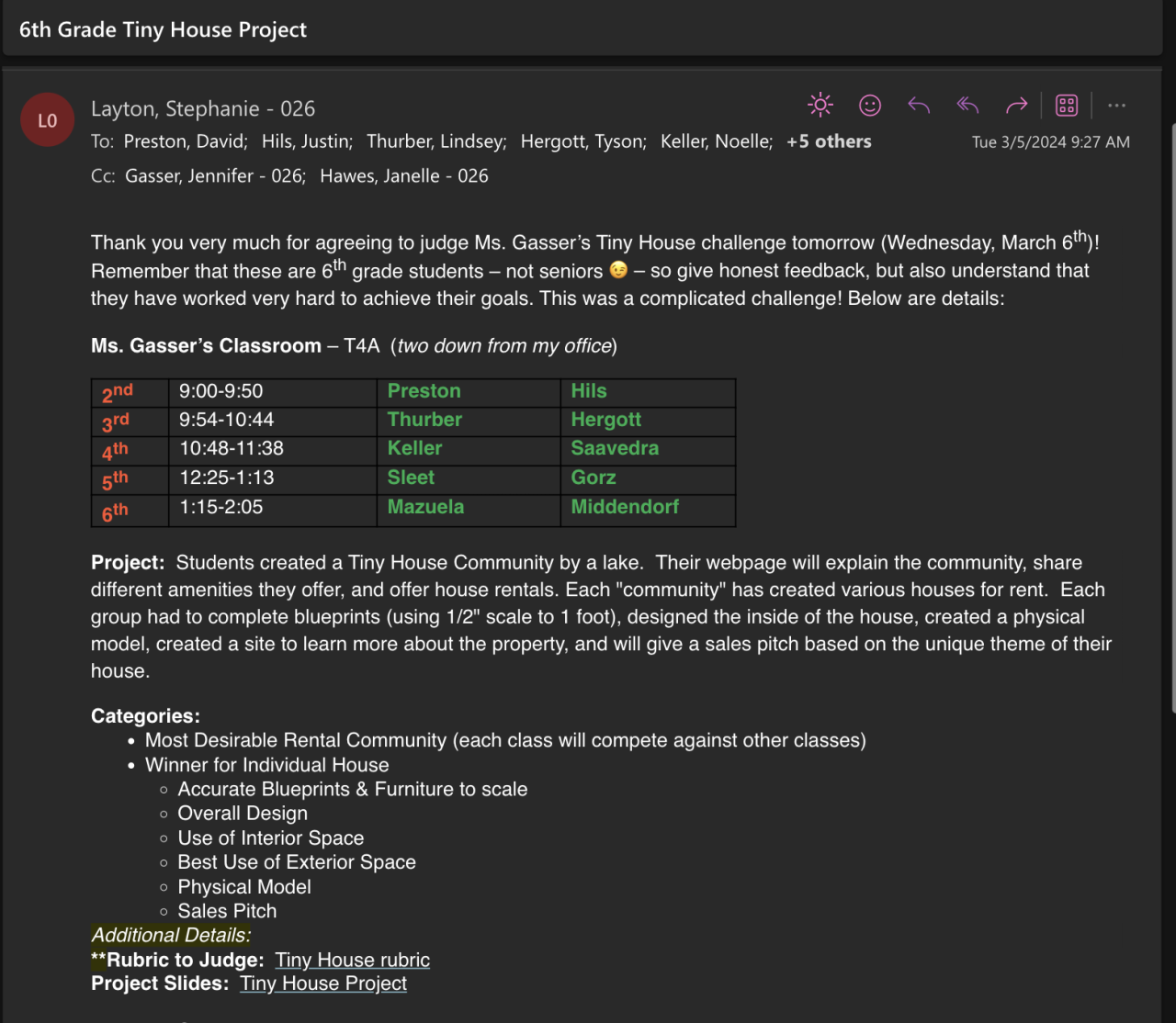The height and width of the screenshot is (1023, 1176).
Task: Open the Apps grid icon
Action: pos(1066,106)
